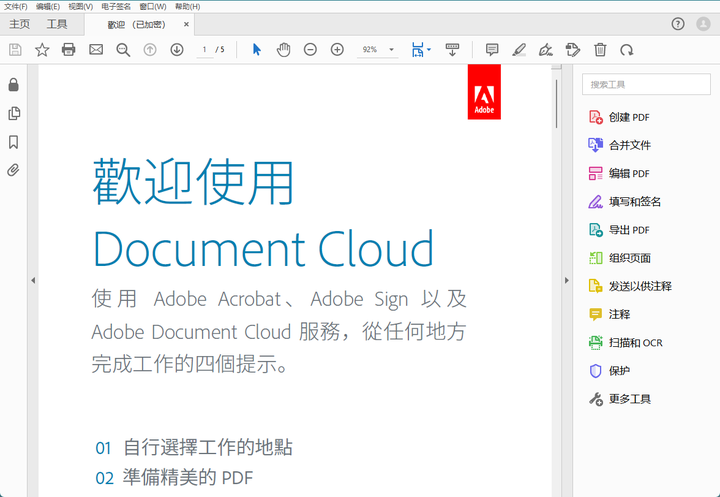Screen dimensions: 720x497
Task: Open the 窗口(W) menu
Action: 153,6
